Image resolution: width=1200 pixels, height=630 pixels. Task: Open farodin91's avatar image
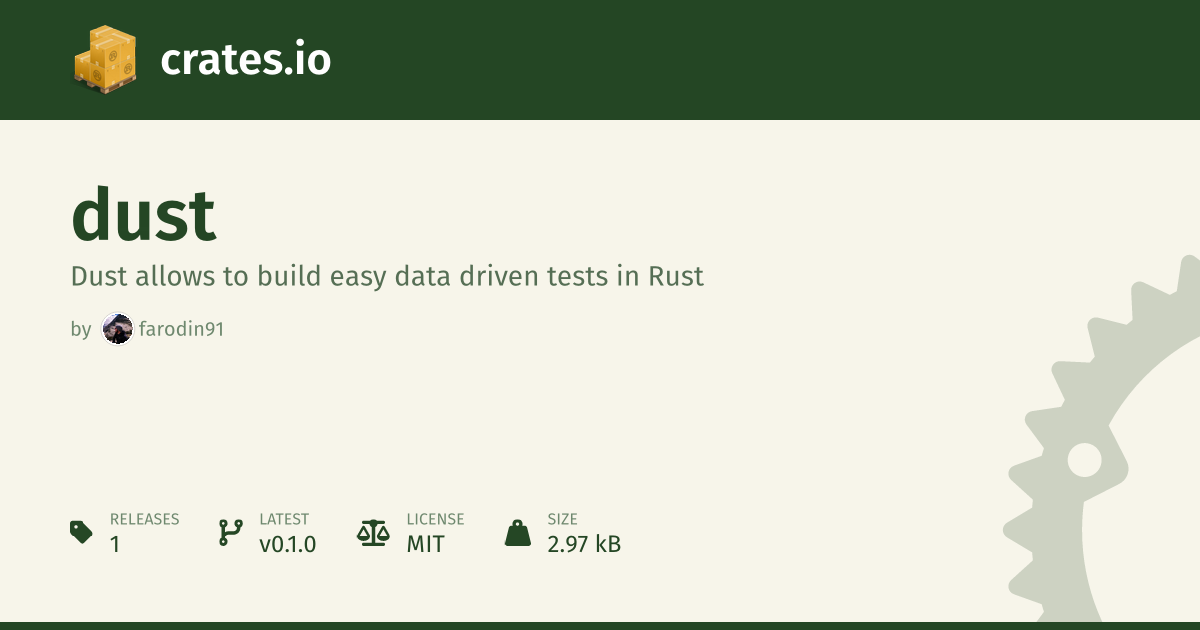[117, 329]
